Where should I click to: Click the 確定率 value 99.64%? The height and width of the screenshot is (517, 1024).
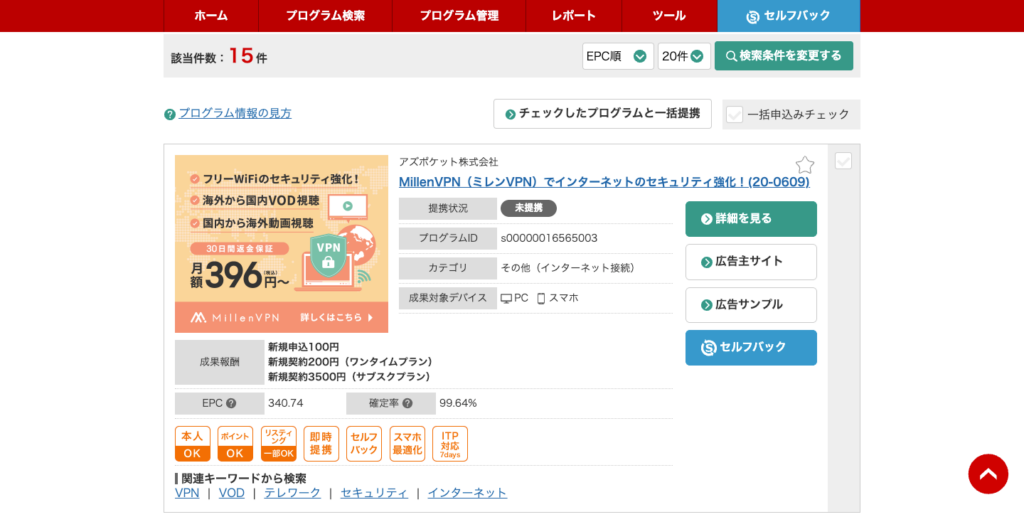458,403
